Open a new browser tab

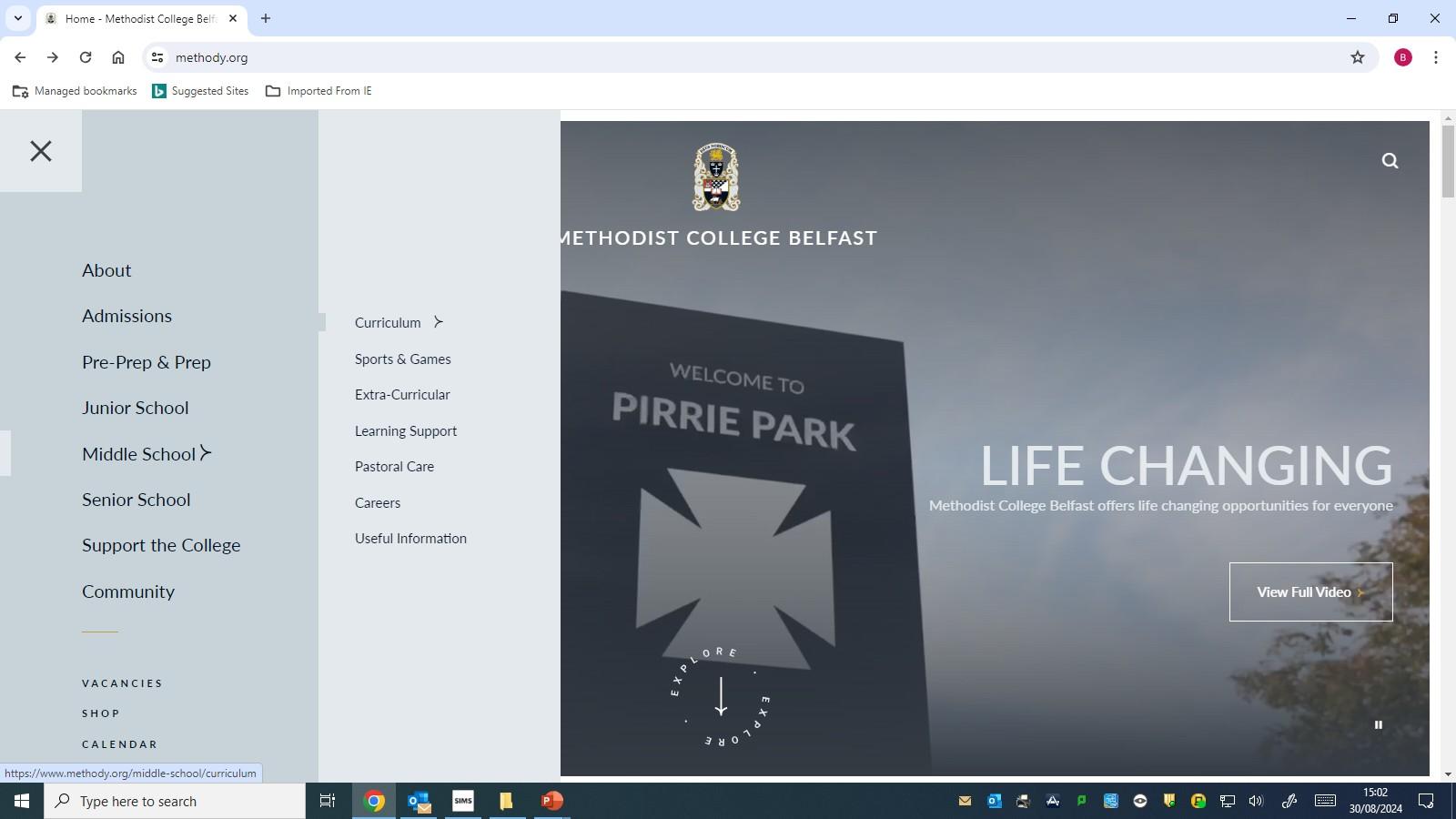tap(266, 18)
